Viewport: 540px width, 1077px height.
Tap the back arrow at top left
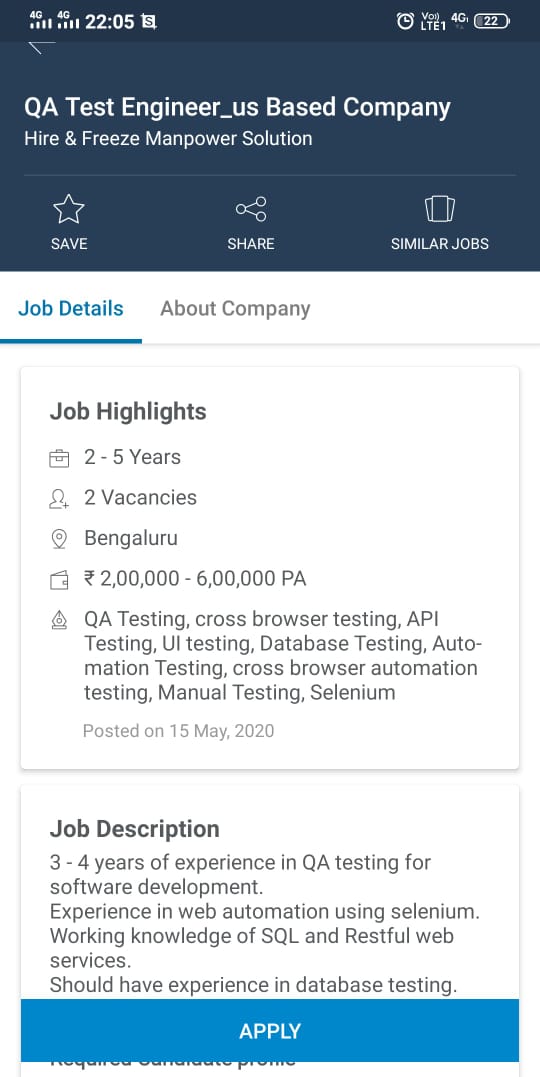(41, 47)
